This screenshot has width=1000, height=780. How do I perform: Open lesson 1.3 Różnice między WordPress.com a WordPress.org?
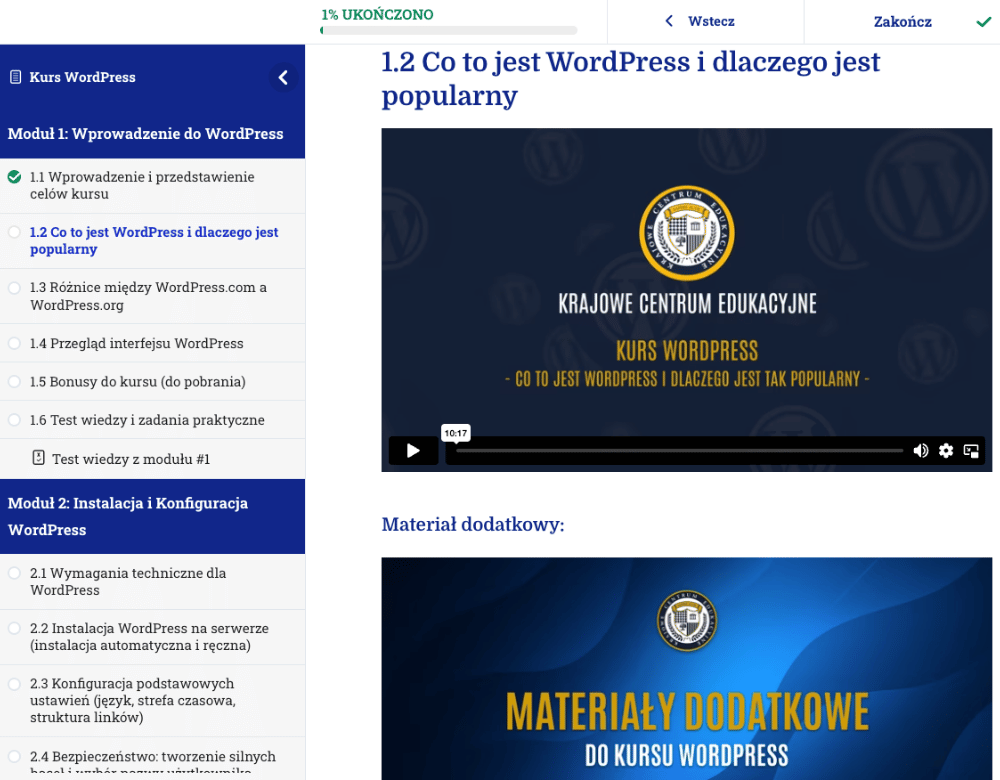(x=152, y=297)
